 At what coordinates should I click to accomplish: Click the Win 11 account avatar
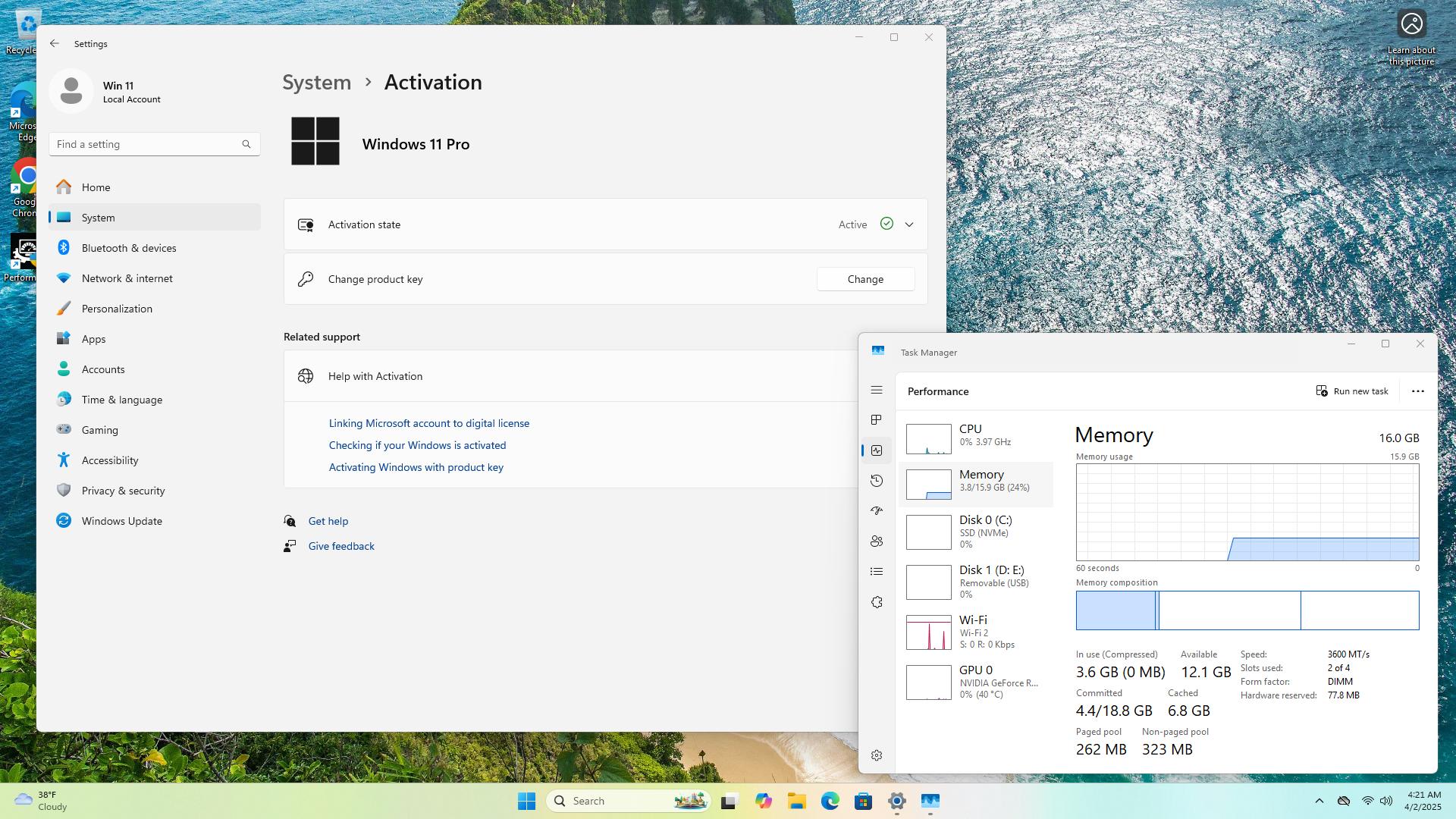pos(71,91)
